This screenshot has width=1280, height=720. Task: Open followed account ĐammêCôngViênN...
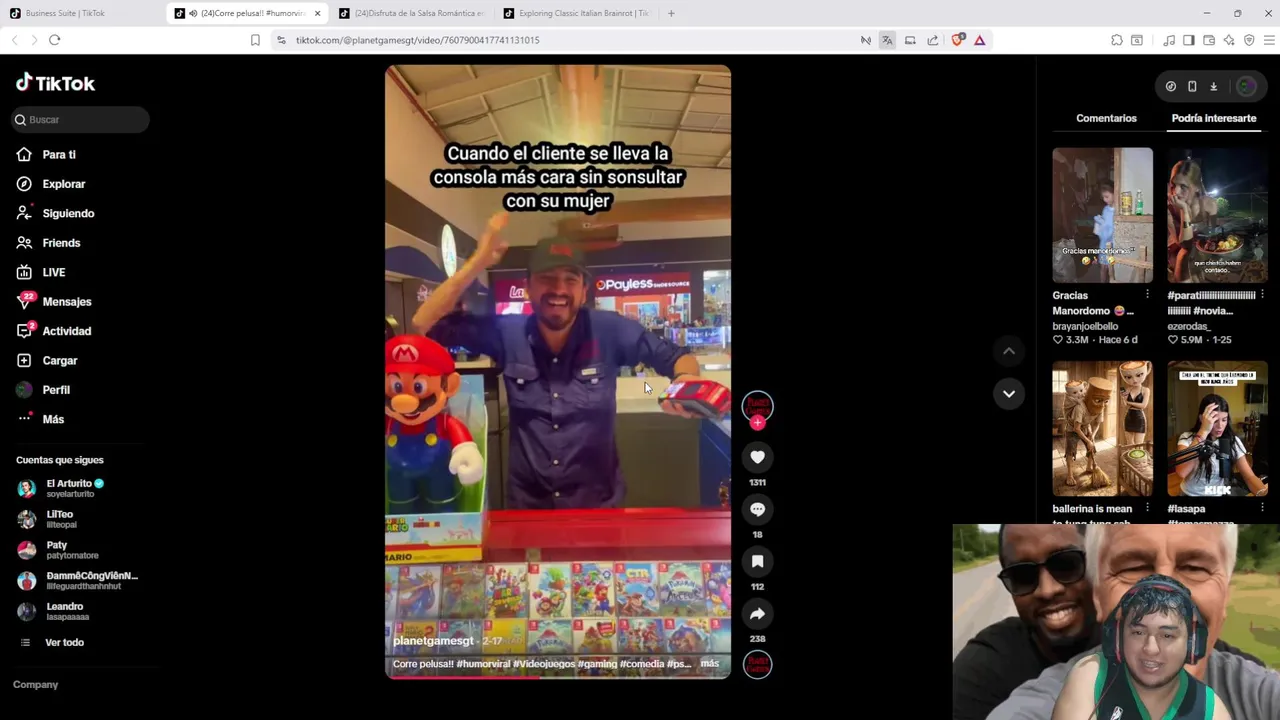(78, 580)
